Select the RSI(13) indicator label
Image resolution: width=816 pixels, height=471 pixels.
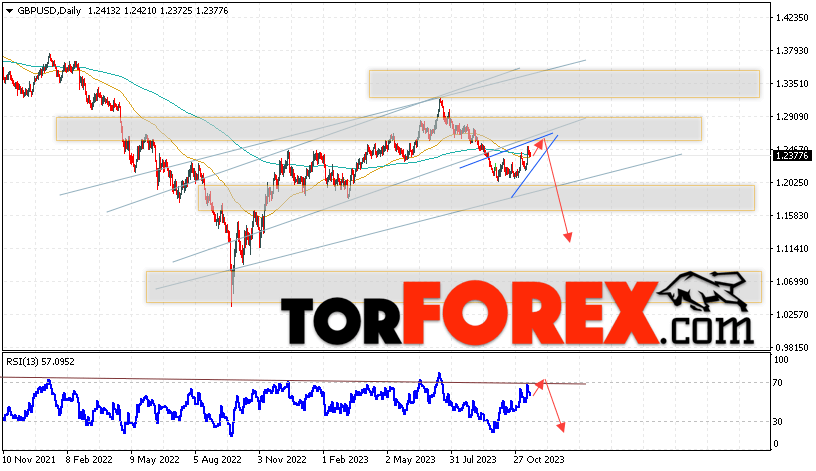[40, 362]
